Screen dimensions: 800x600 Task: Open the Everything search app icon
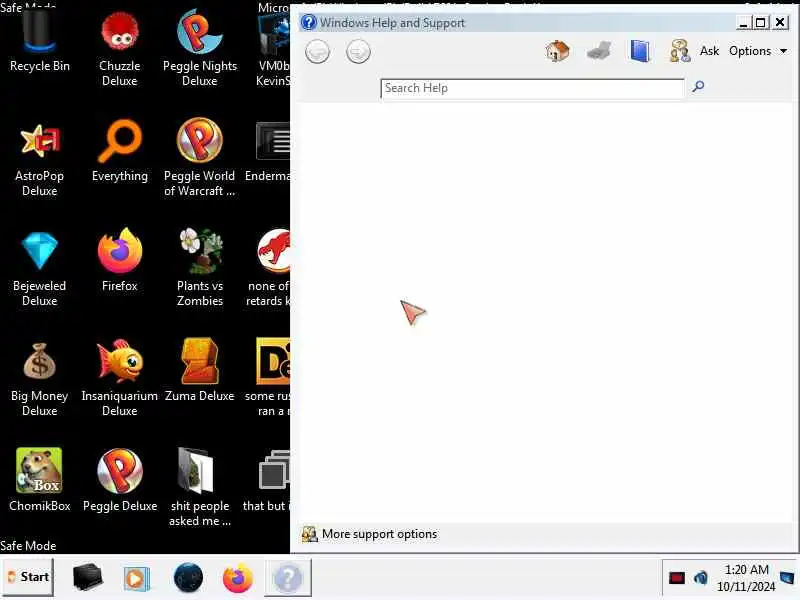119,152
